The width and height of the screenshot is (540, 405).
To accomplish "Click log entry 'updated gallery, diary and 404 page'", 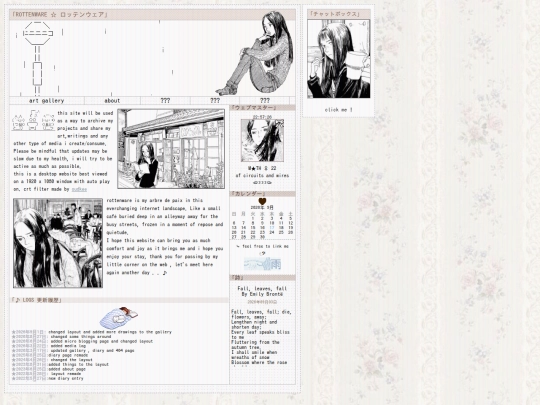I will (x=92, y=351).
